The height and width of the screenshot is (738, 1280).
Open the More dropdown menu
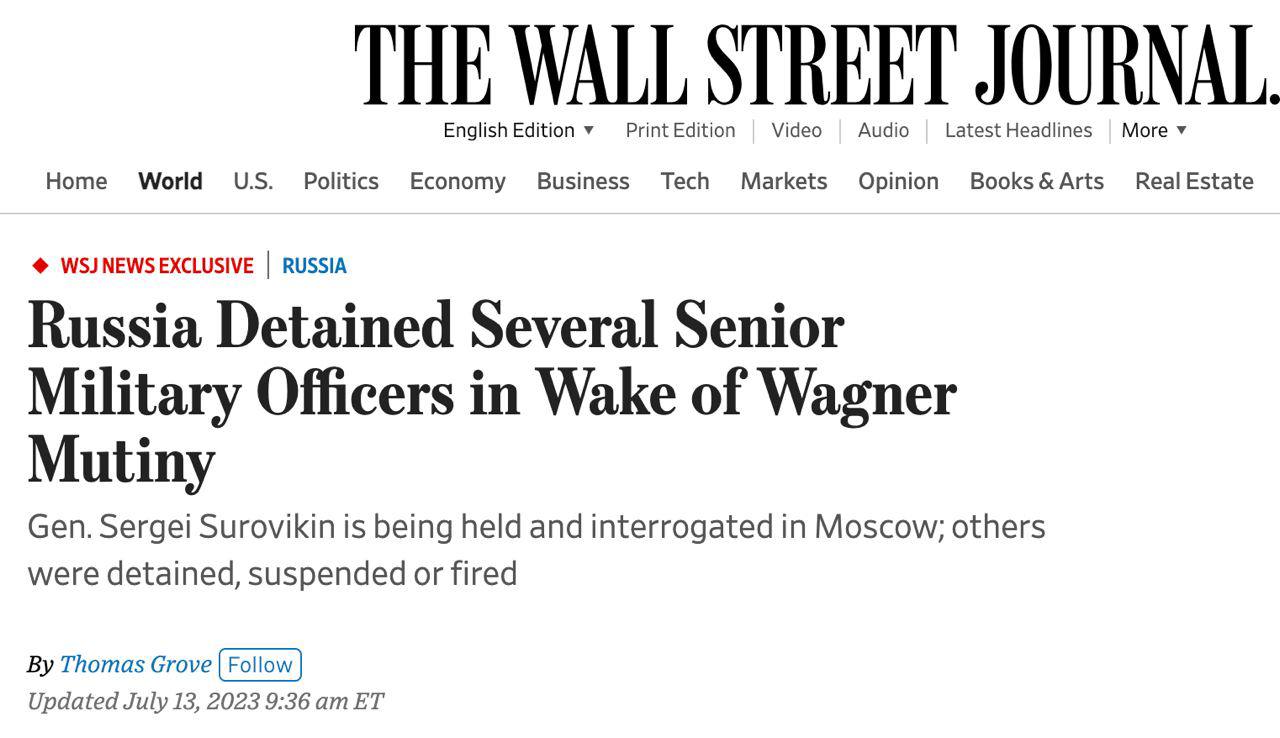coord(1154,130)
